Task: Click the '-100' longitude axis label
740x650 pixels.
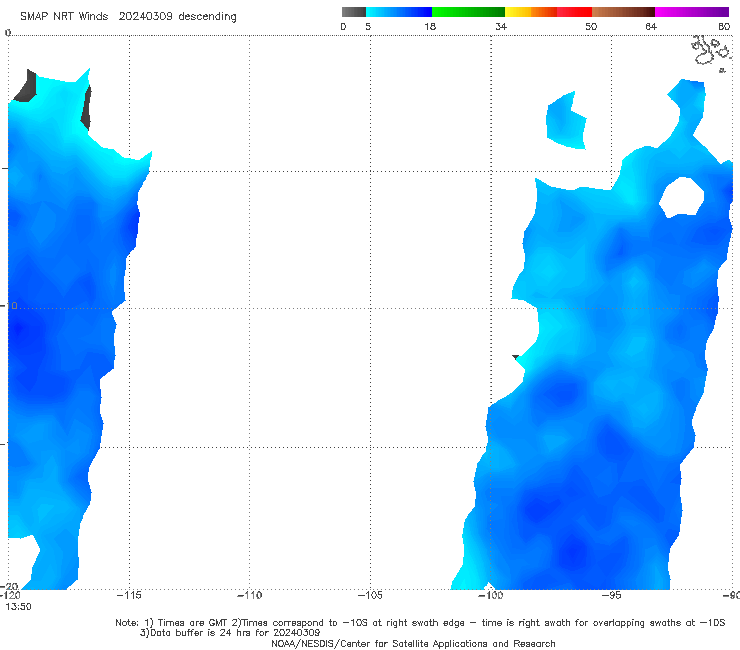Action: pyautogui.click(x=490, y=596)
